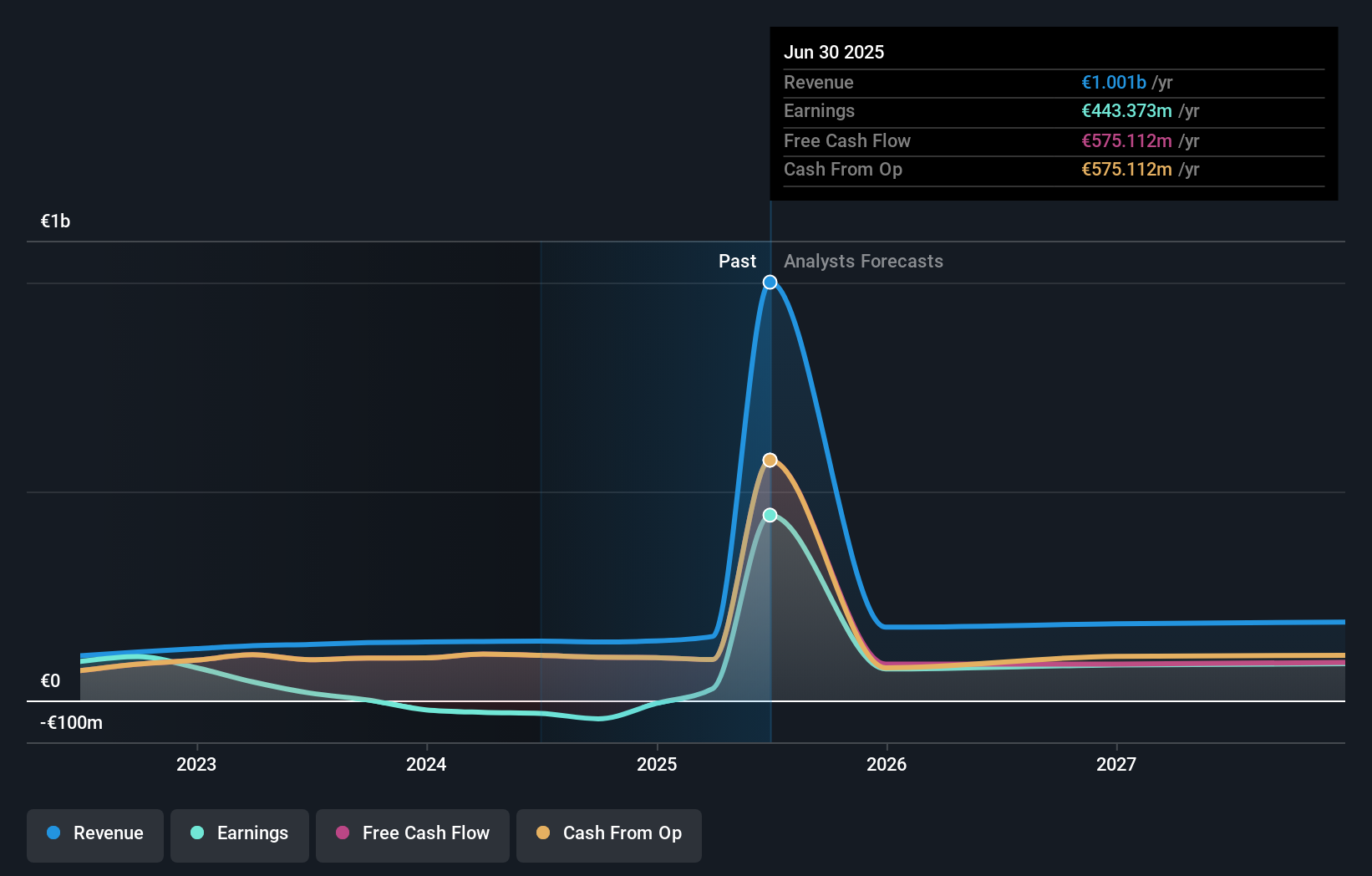This screenshot has width=1372, height=876.
Task: Click the €1.001b revenue value
Action: [x=1114, y=82]
